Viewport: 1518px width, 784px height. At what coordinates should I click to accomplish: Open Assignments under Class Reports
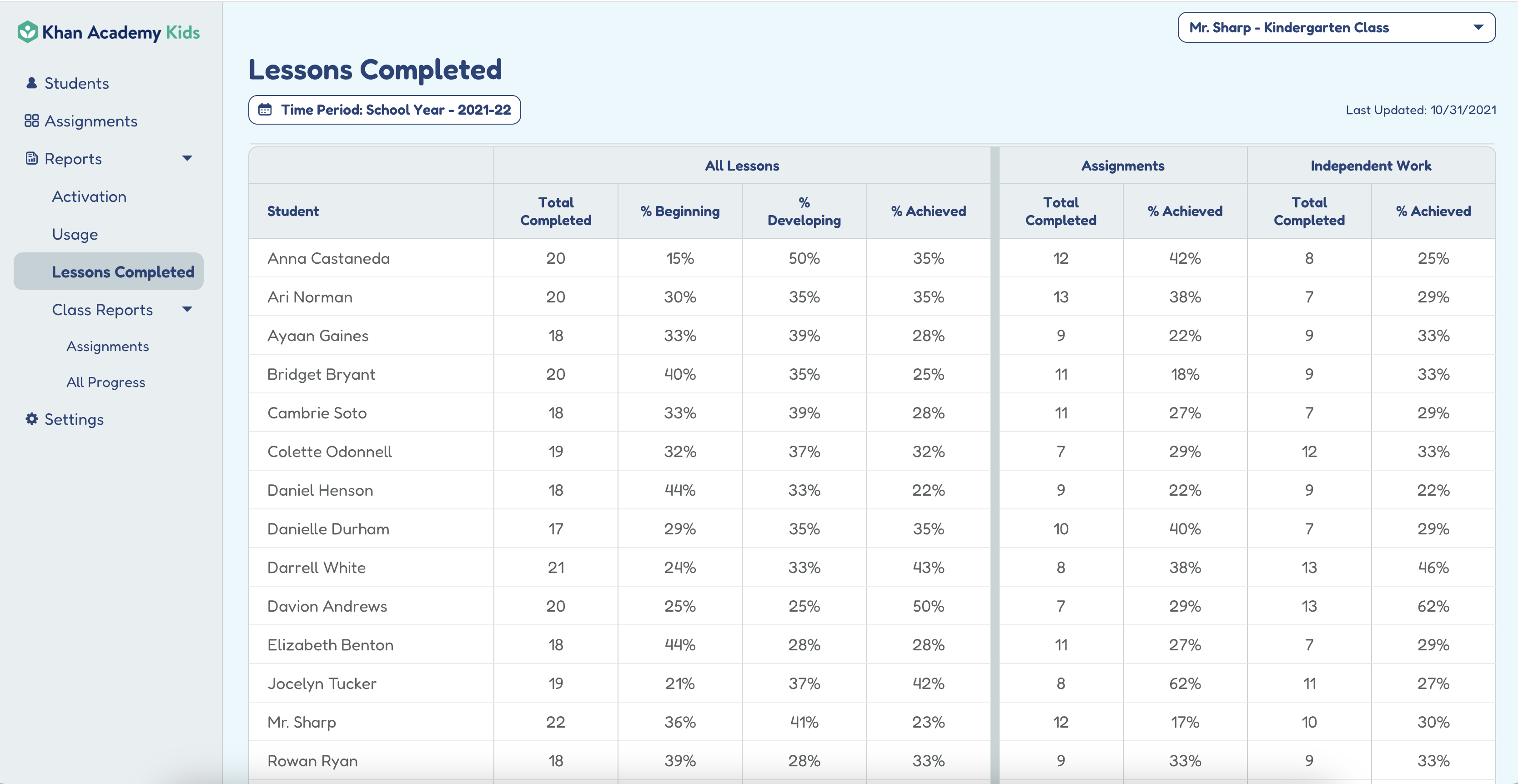[107, 346]
